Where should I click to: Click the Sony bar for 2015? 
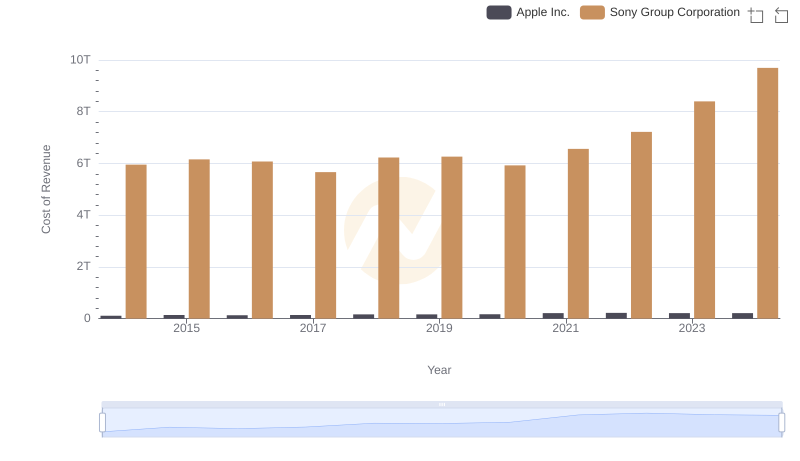(199, 239)
